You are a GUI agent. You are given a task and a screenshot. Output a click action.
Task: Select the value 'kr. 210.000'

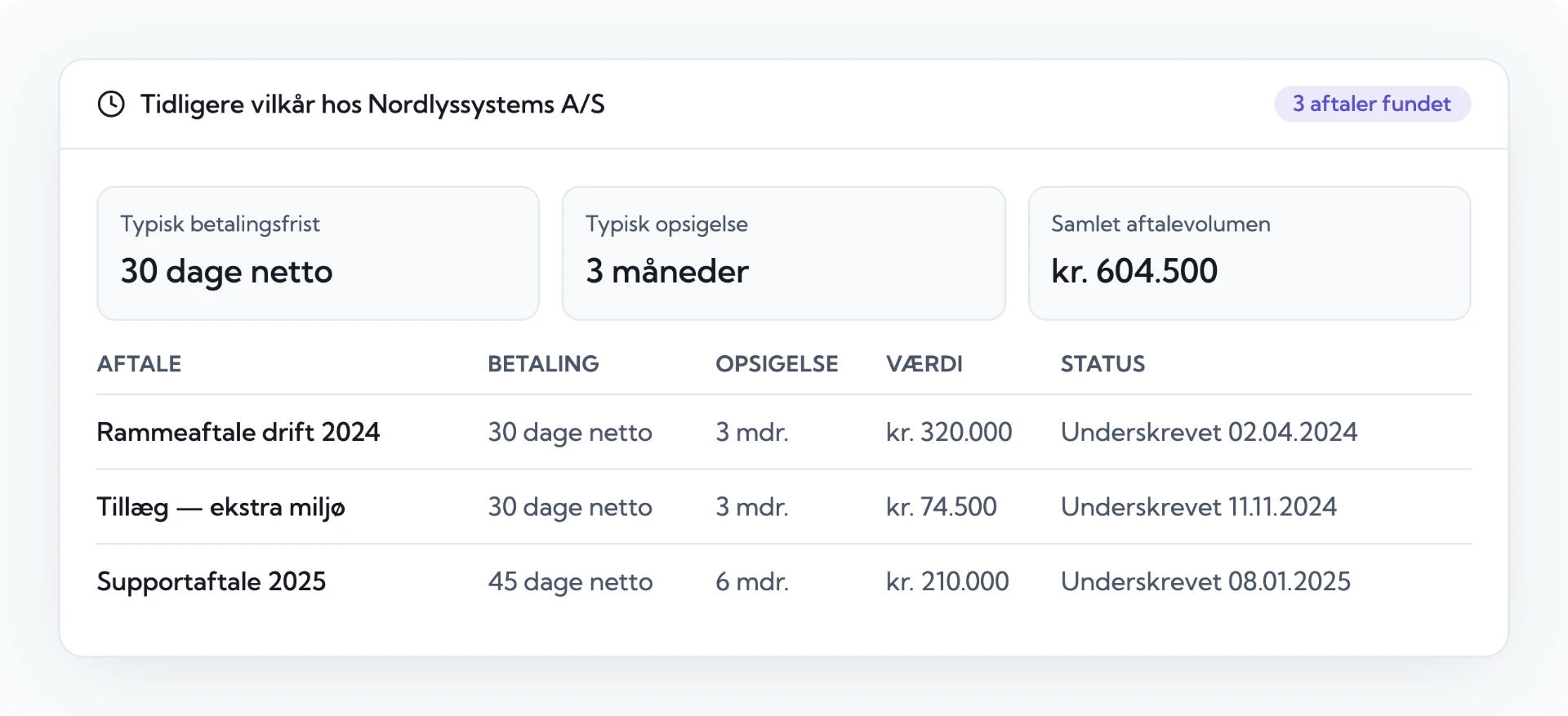click(x=947, y=581)
